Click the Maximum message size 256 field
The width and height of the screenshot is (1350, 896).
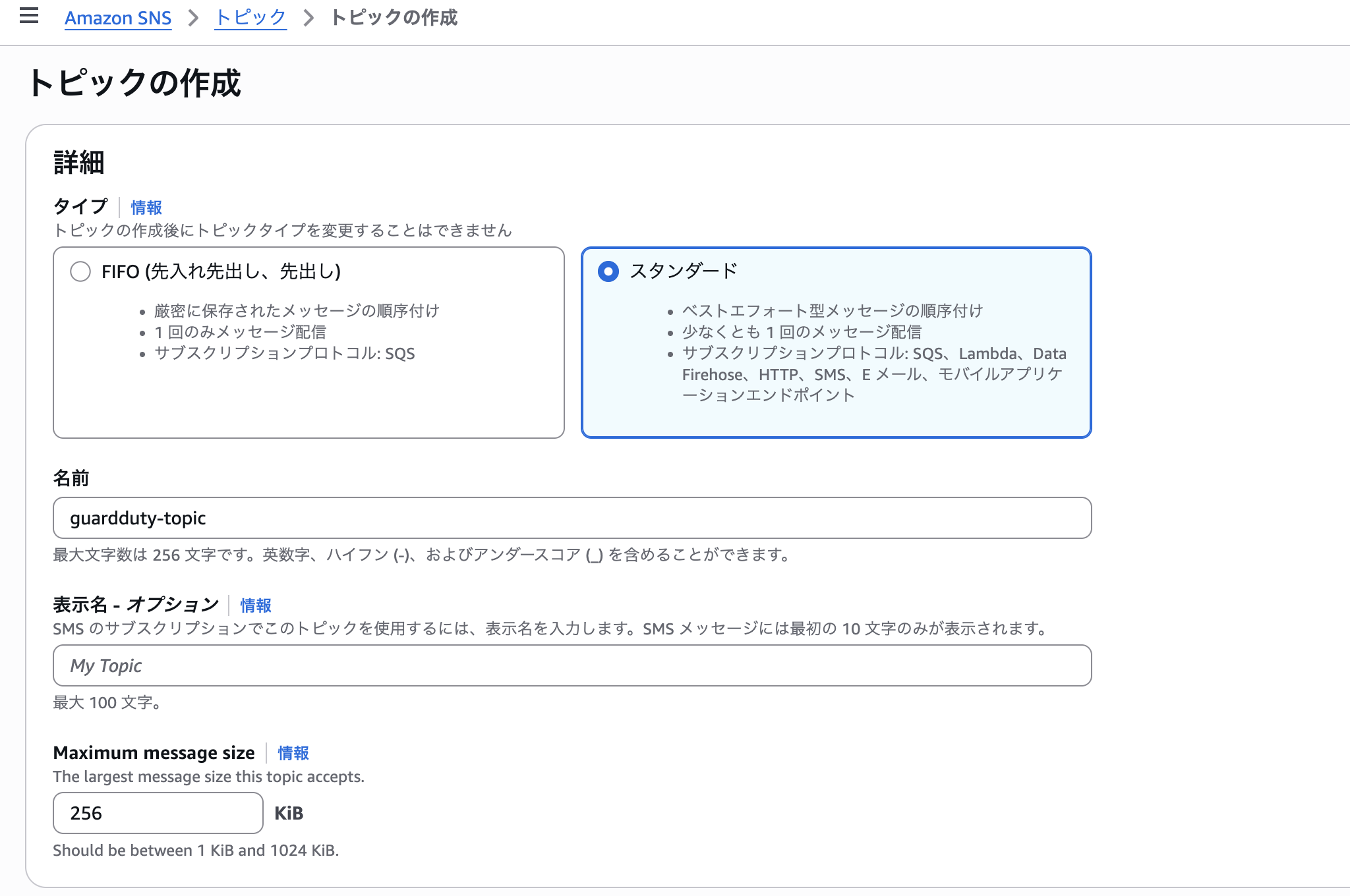(158, 813)
